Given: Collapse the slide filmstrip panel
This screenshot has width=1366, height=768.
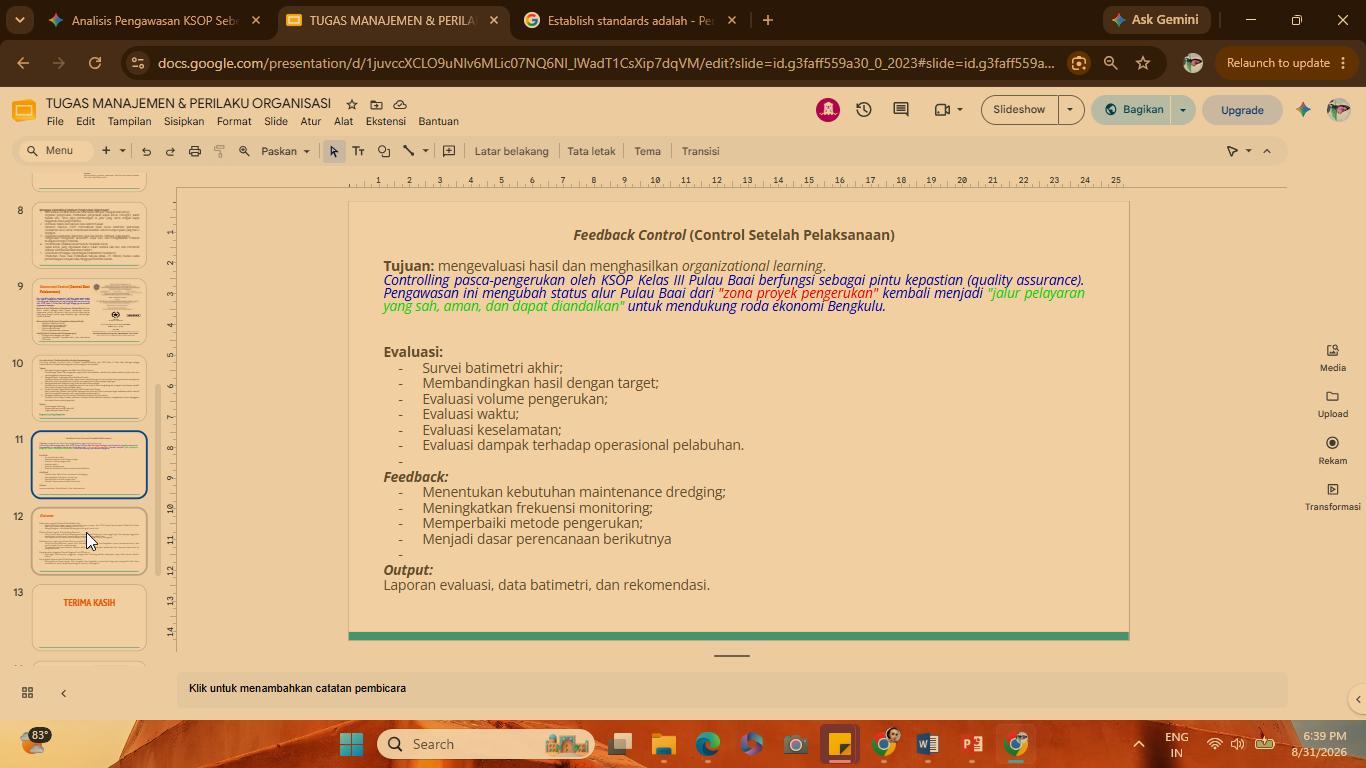Looking at the screenshot, I should (x=63, y=693).
